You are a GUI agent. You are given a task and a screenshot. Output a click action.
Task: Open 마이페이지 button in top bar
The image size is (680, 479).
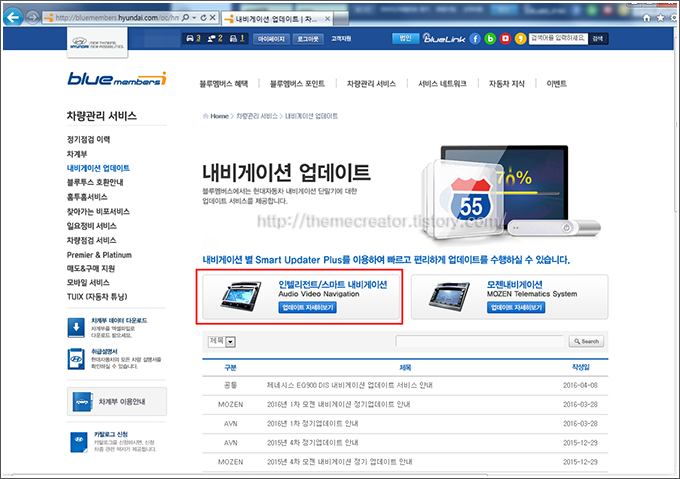click(x=271, y=39)
